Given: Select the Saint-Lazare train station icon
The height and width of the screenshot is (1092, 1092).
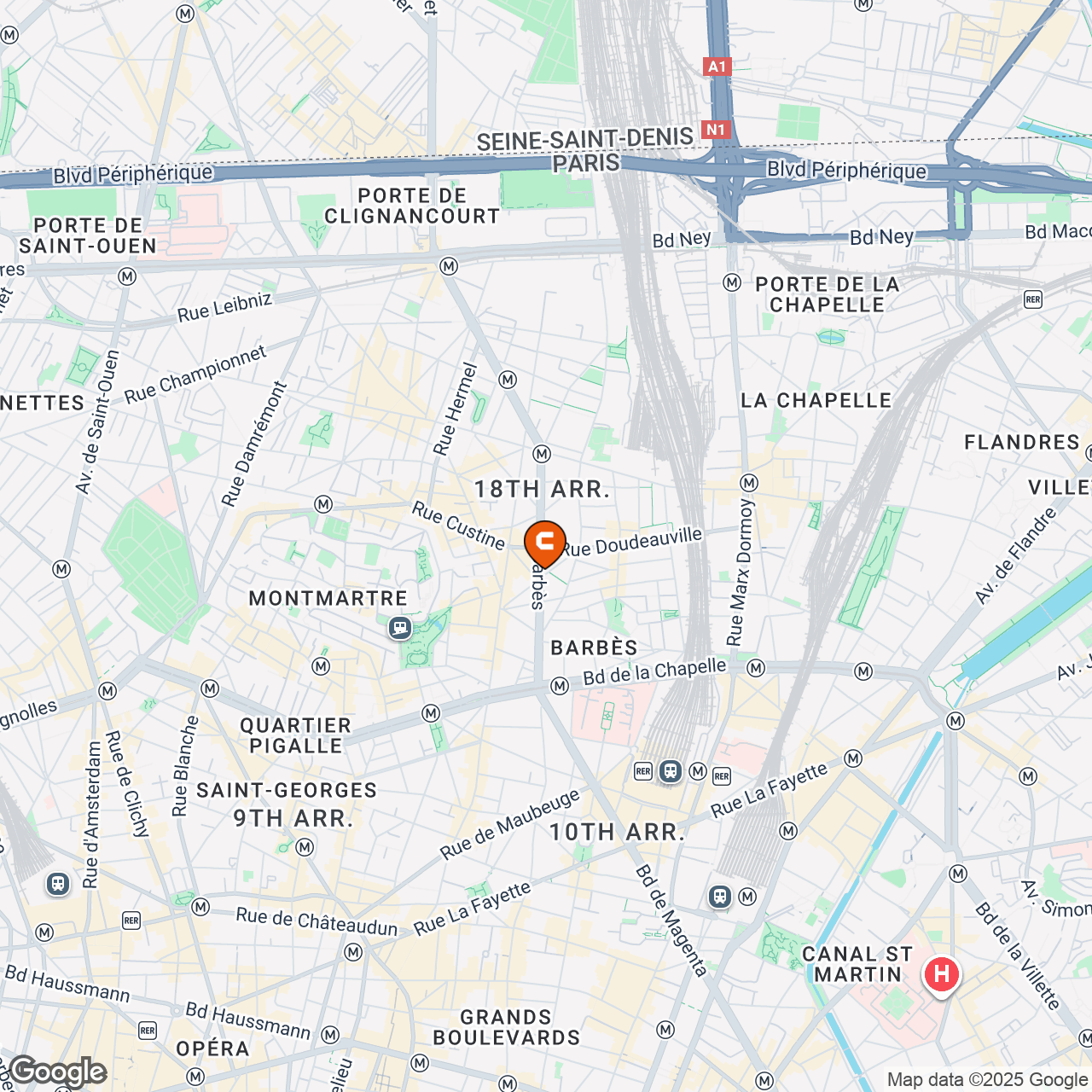Looking at the screenshot, I should click(58, 884).
